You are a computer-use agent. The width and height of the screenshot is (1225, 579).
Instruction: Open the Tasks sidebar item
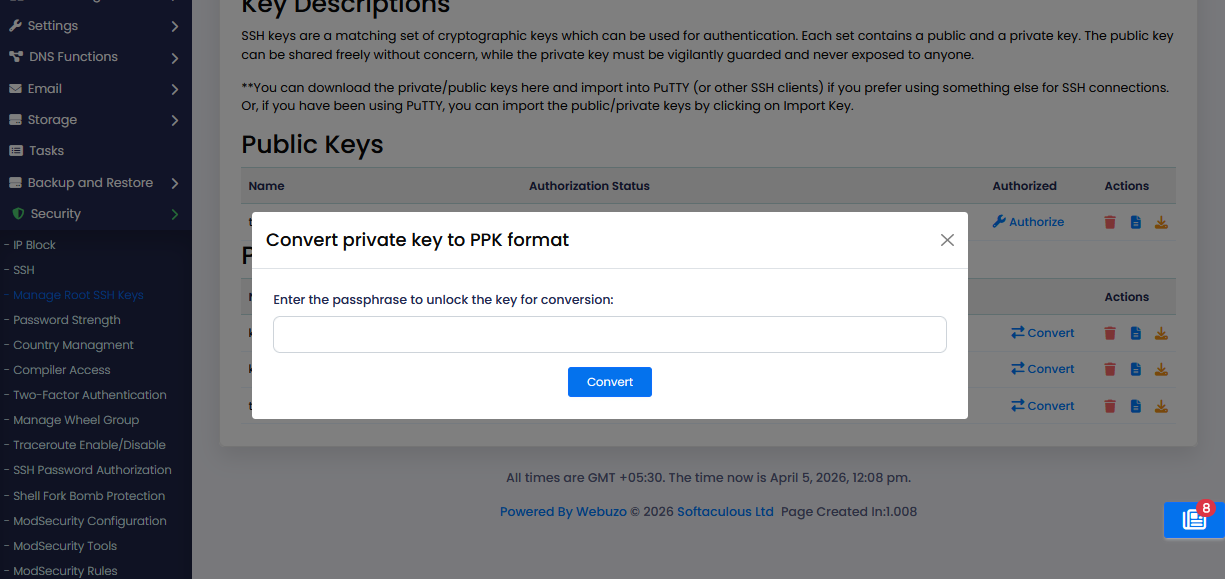click(x=46, y=150)
